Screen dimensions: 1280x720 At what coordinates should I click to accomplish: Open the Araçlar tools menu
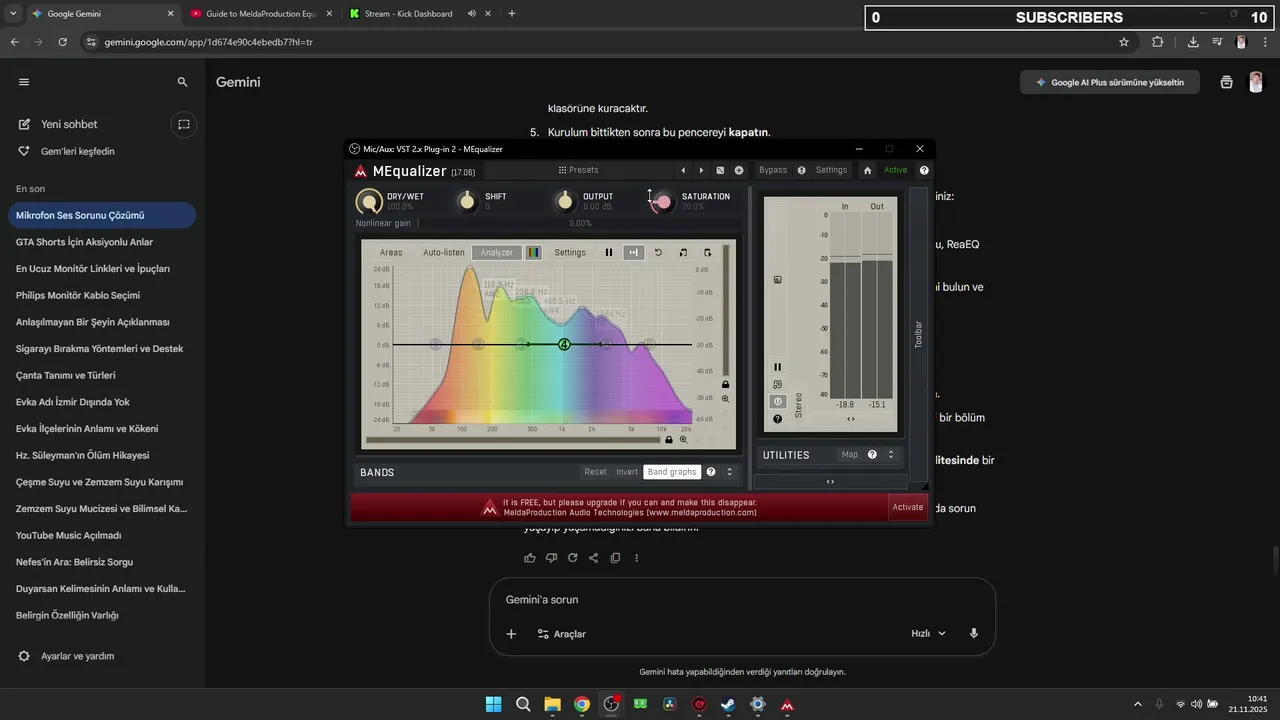tap(561, 634)
